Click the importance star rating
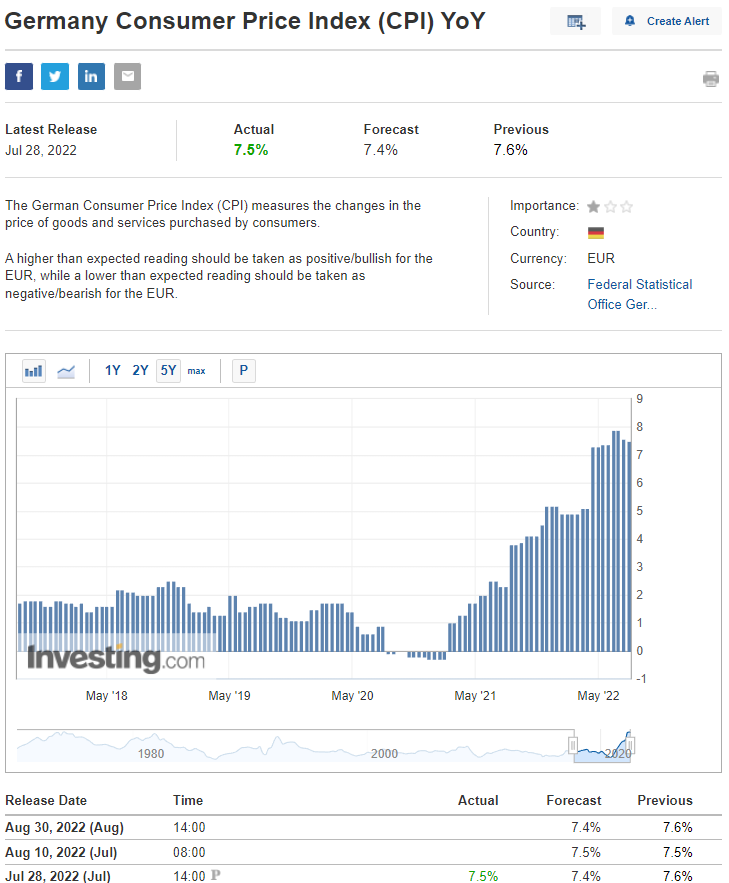729x883 pixels. (x=610, y=207)
